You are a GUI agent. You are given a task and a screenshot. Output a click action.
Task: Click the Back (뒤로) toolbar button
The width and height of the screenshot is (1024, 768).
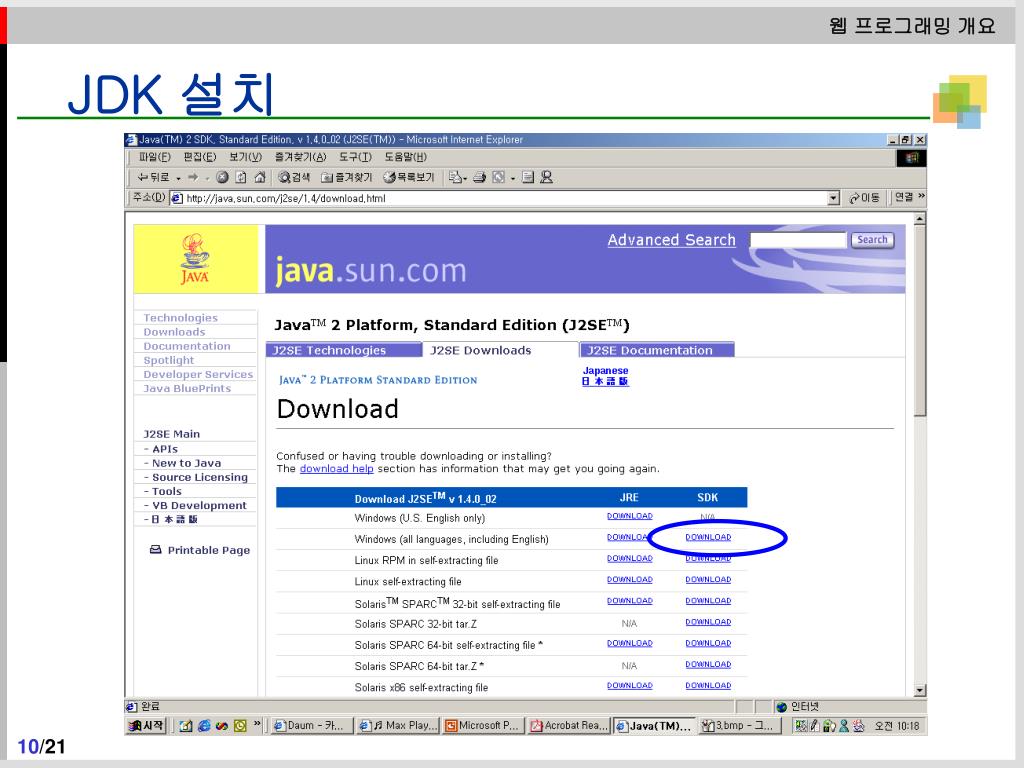click(x=153, y=178)
